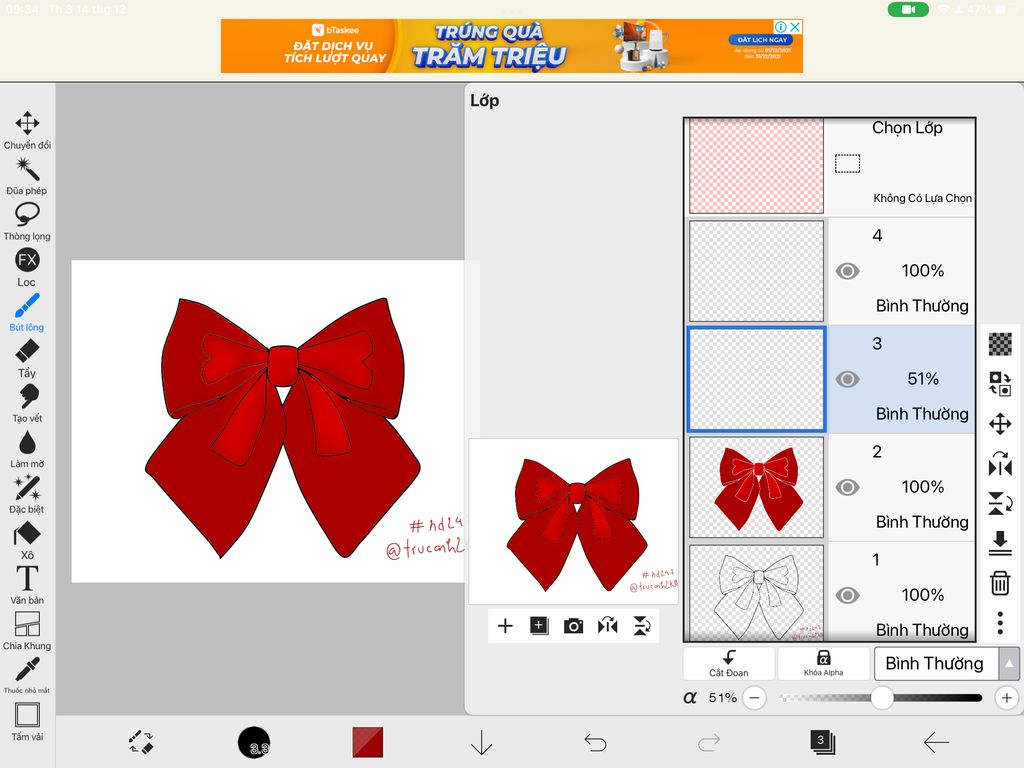
Task: Select the Tẩy eraser tool
Action: (x=27, y=359)
